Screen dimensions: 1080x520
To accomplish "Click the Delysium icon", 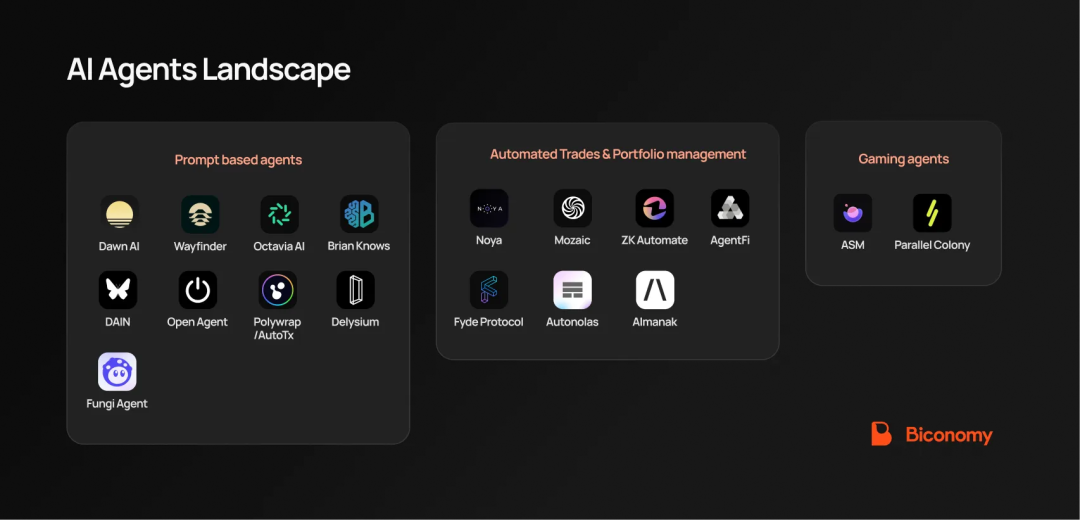I will (355, 290).
